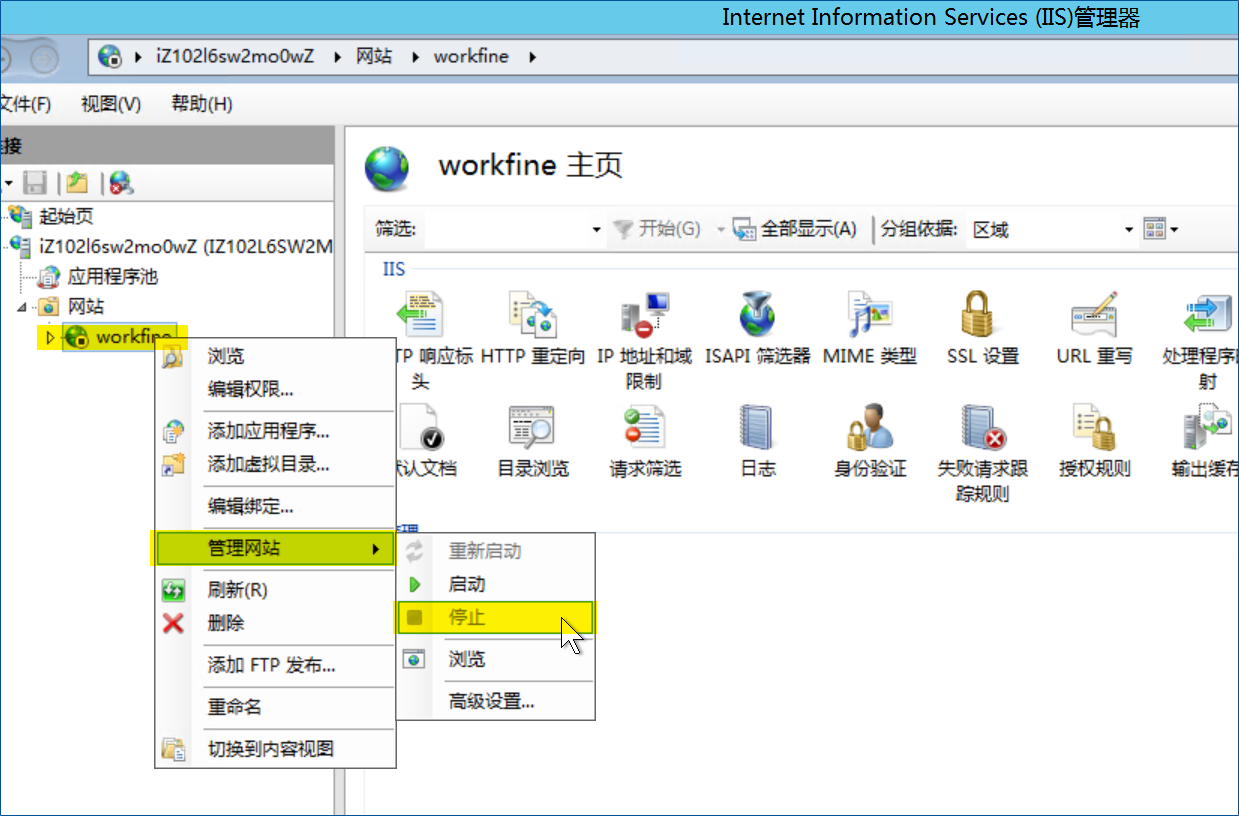Image resolution: width=1239 pixels, height=816 pixels.
Task: Click the red X icon beside 删除 (Delete)
Action: (x=173, y=623)
